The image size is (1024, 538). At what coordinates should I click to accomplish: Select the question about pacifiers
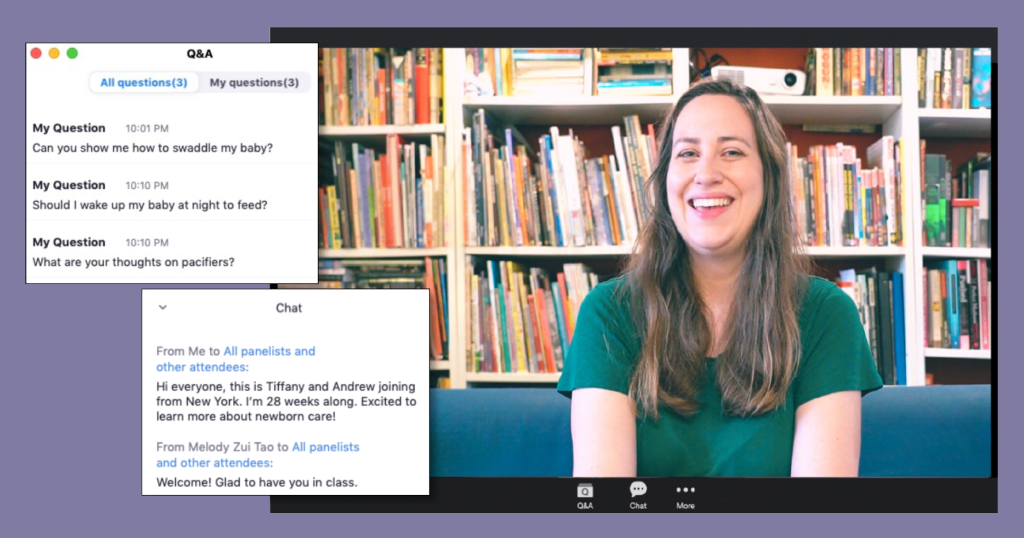tap(133, 262)
